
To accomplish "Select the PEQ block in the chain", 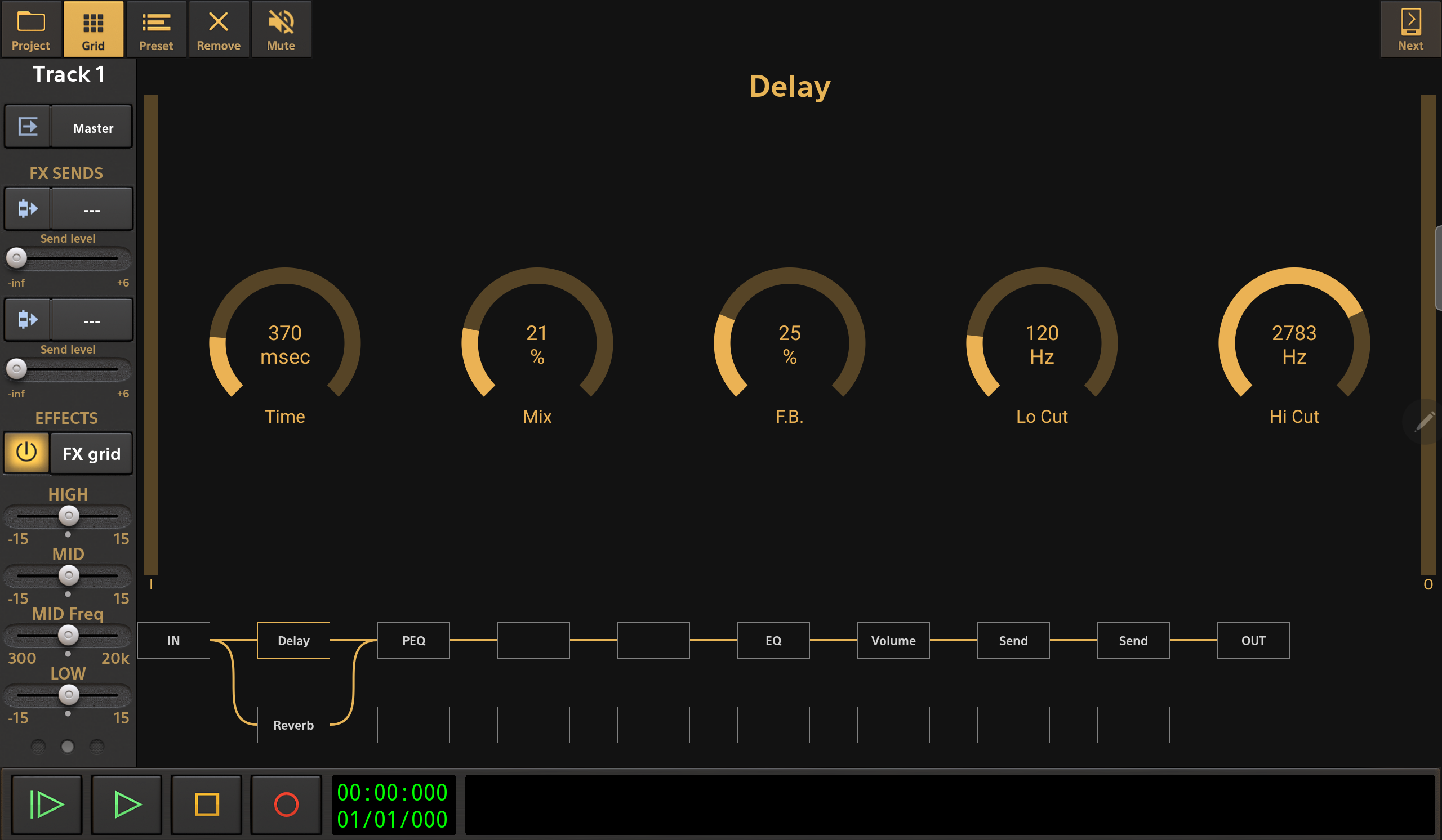I will 413,641.
